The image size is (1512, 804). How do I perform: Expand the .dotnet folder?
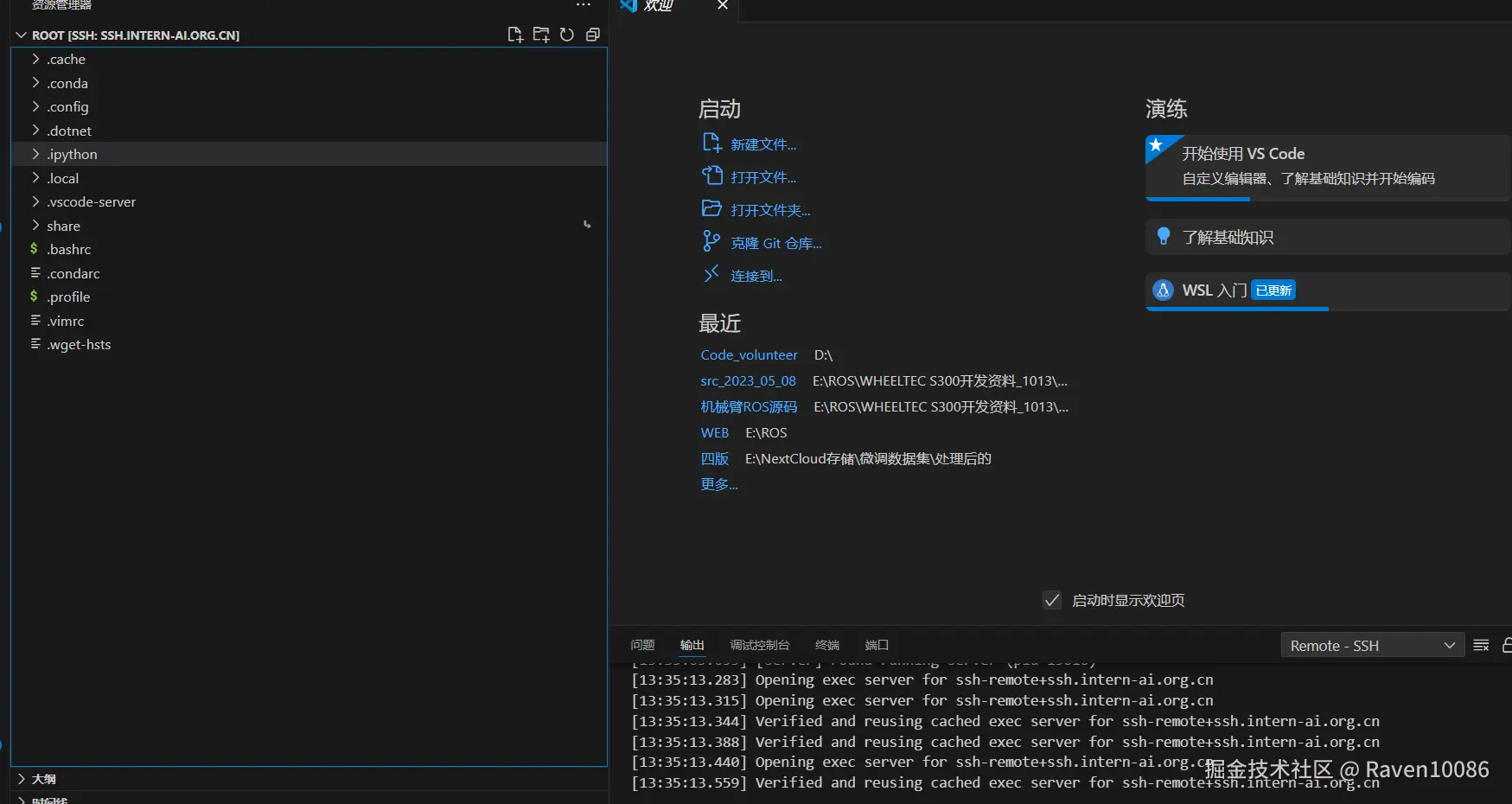[x=35, y=131]
